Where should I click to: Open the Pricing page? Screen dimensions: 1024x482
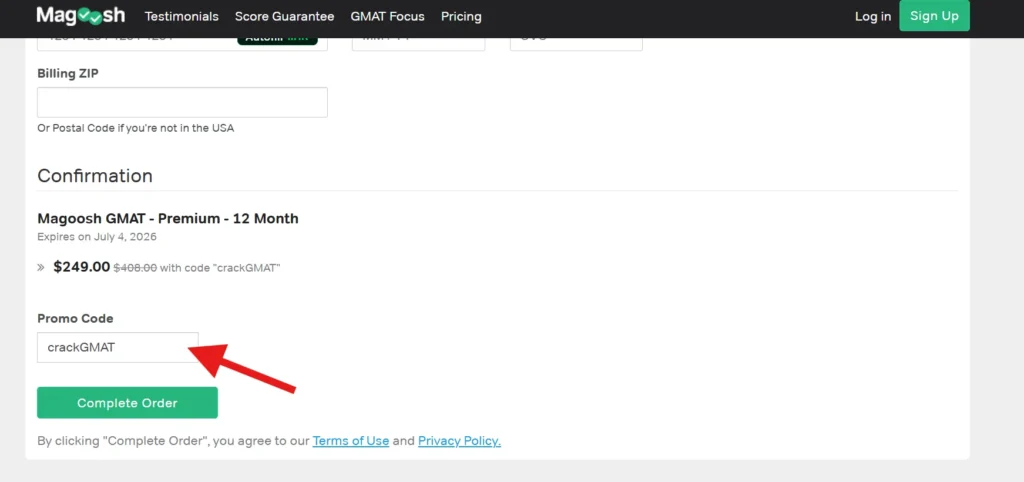click(x=461, y=16)
